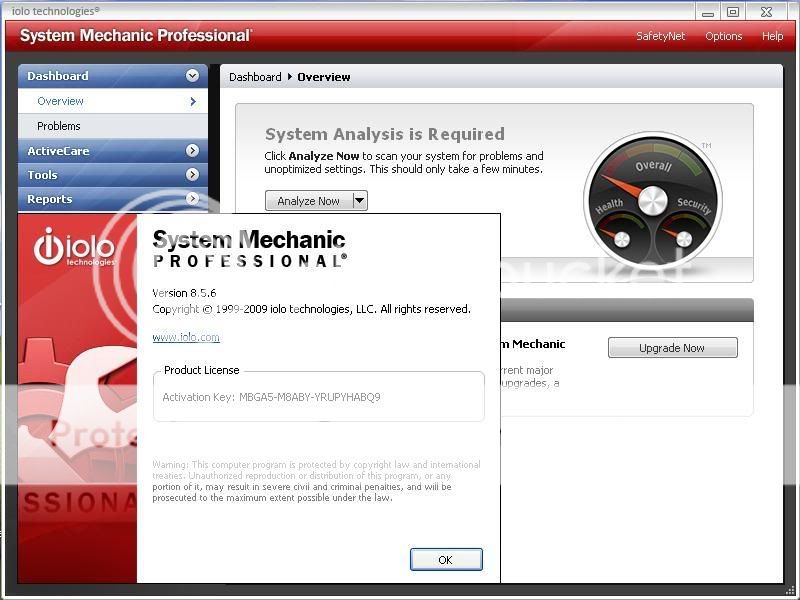Click the ActiveCare section header label
This screenshot has height=600, width=800.
point(58,151)
